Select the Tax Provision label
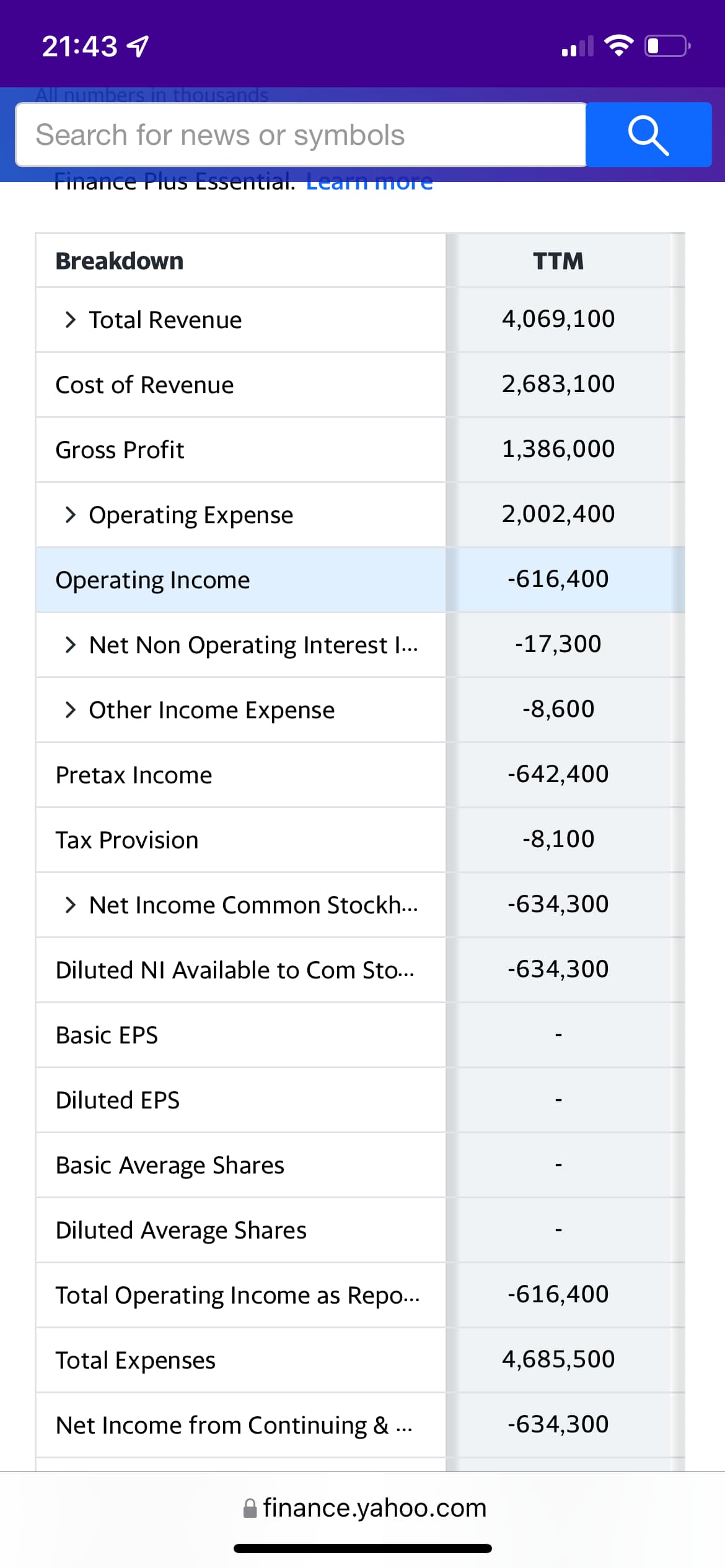 [127, 840]
